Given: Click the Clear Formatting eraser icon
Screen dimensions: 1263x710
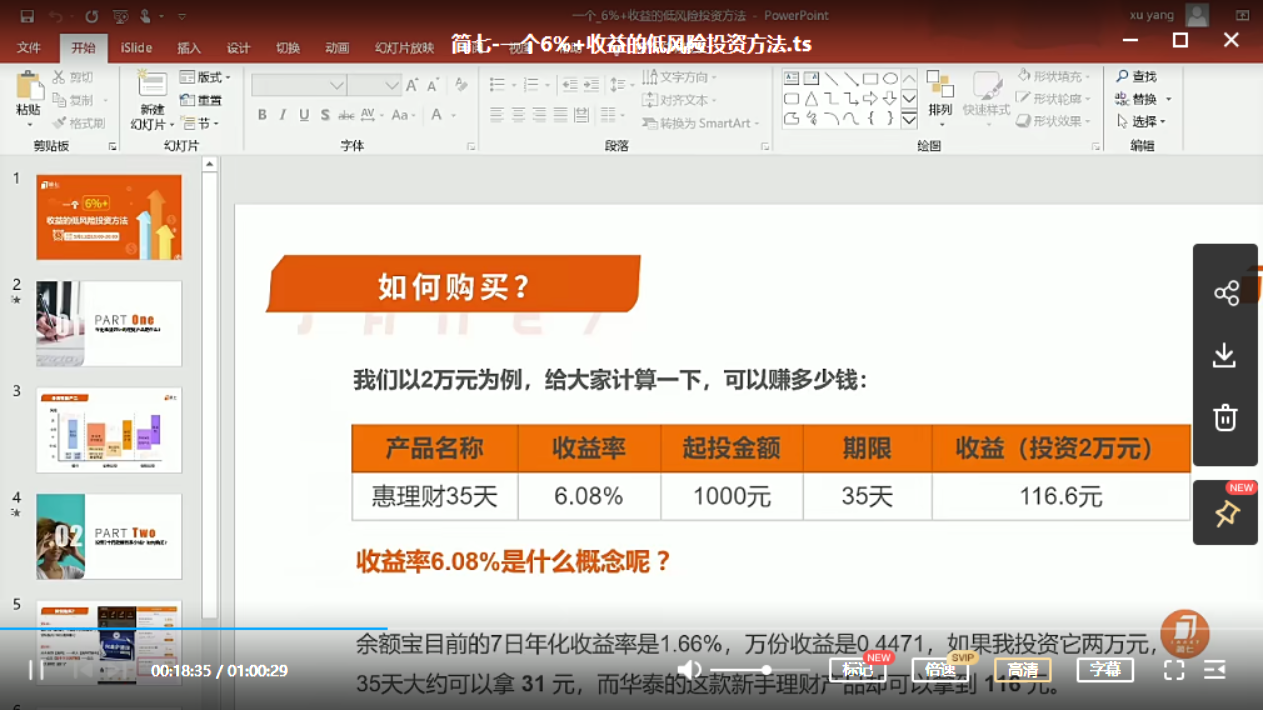Looking at the screenshot, I should pyautogui.click(x=460, y=85).
